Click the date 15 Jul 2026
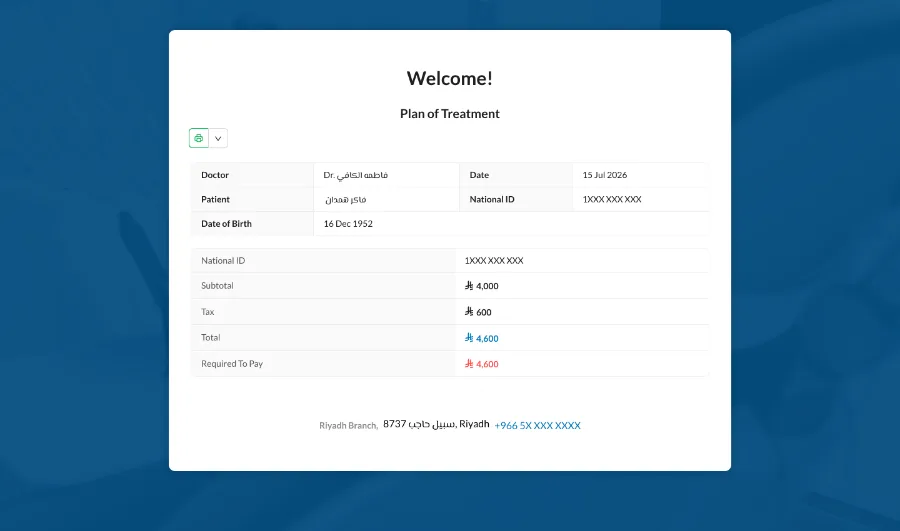Screen dimensions: 900x531 tap(604, 175)
